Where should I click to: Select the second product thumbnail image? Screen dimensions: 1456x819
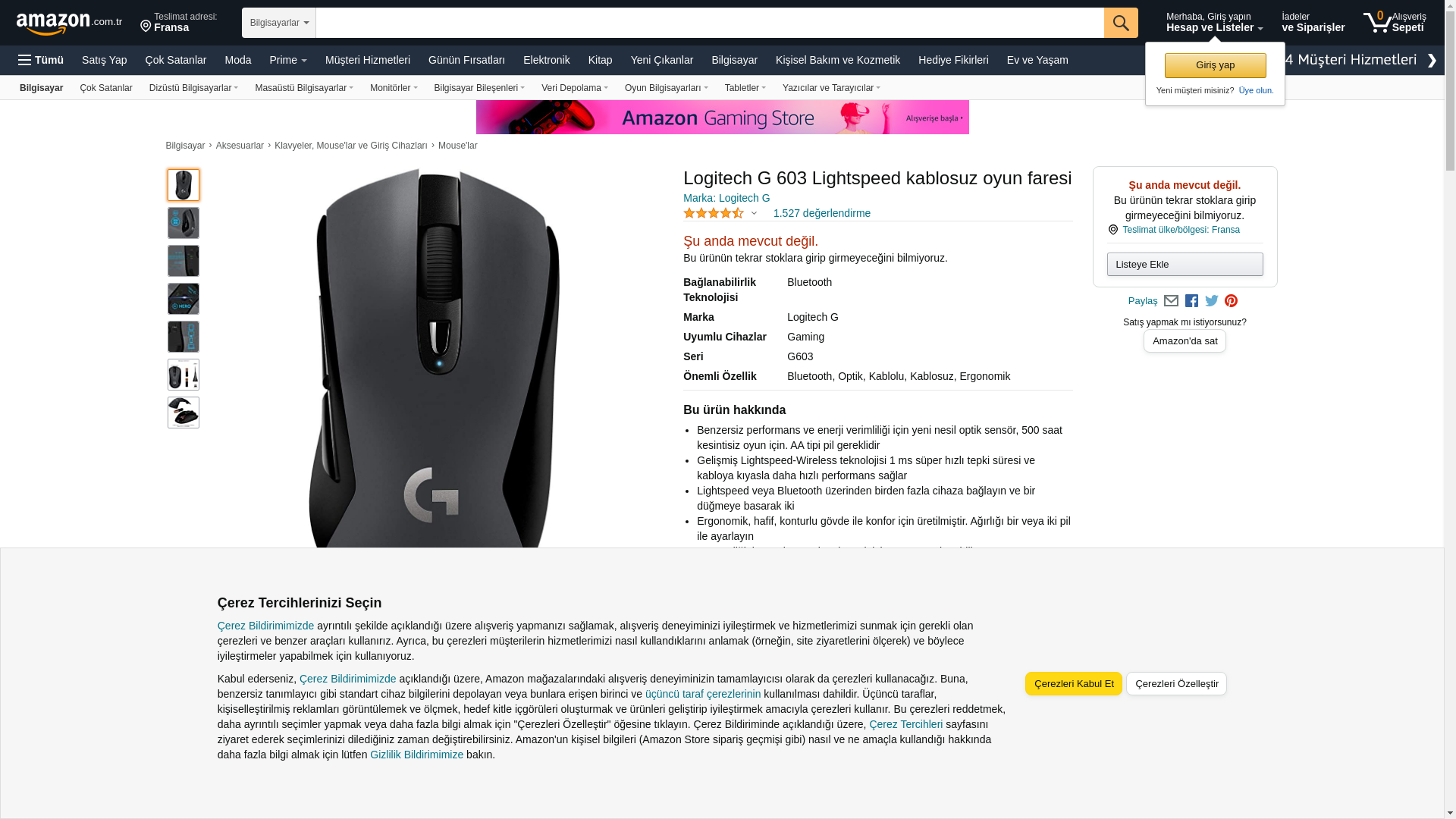tap(184, 223)
